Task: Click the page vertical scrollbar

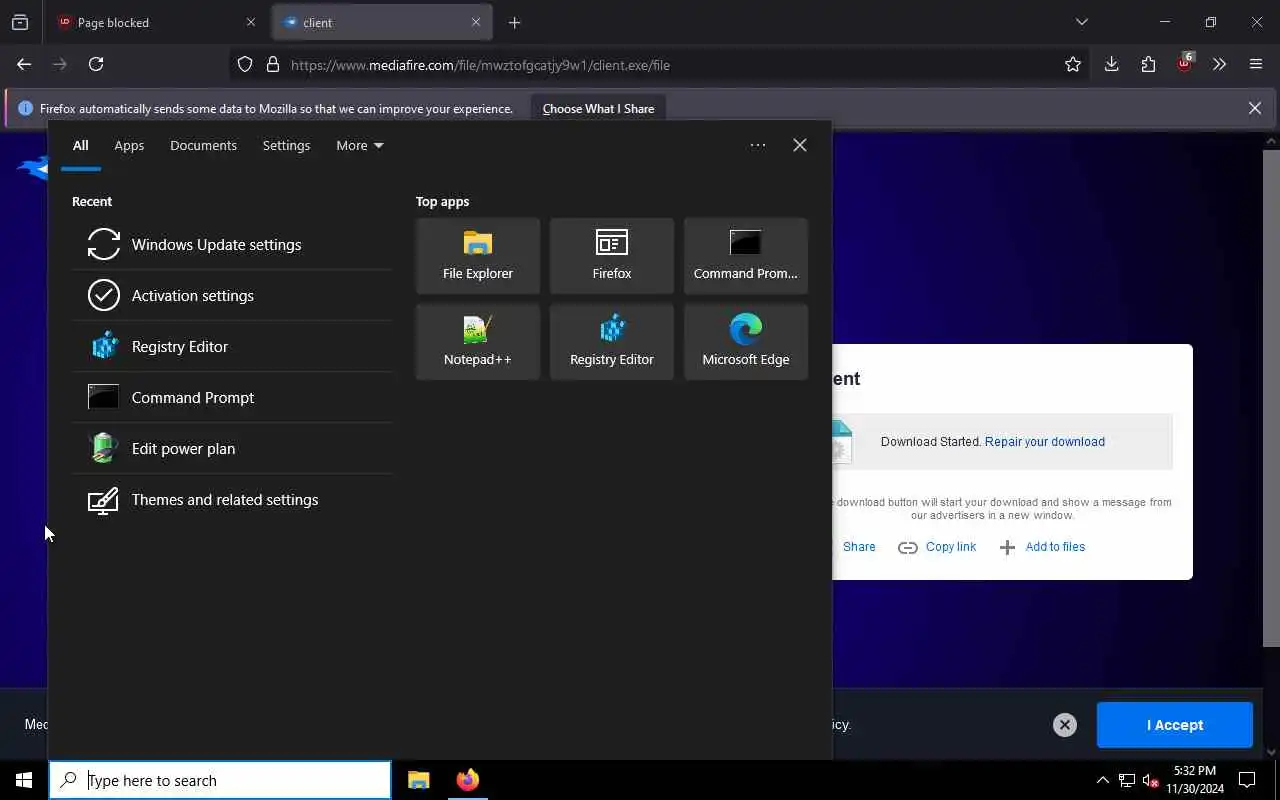Action: pyautogui.click(x=1271, y=400)
